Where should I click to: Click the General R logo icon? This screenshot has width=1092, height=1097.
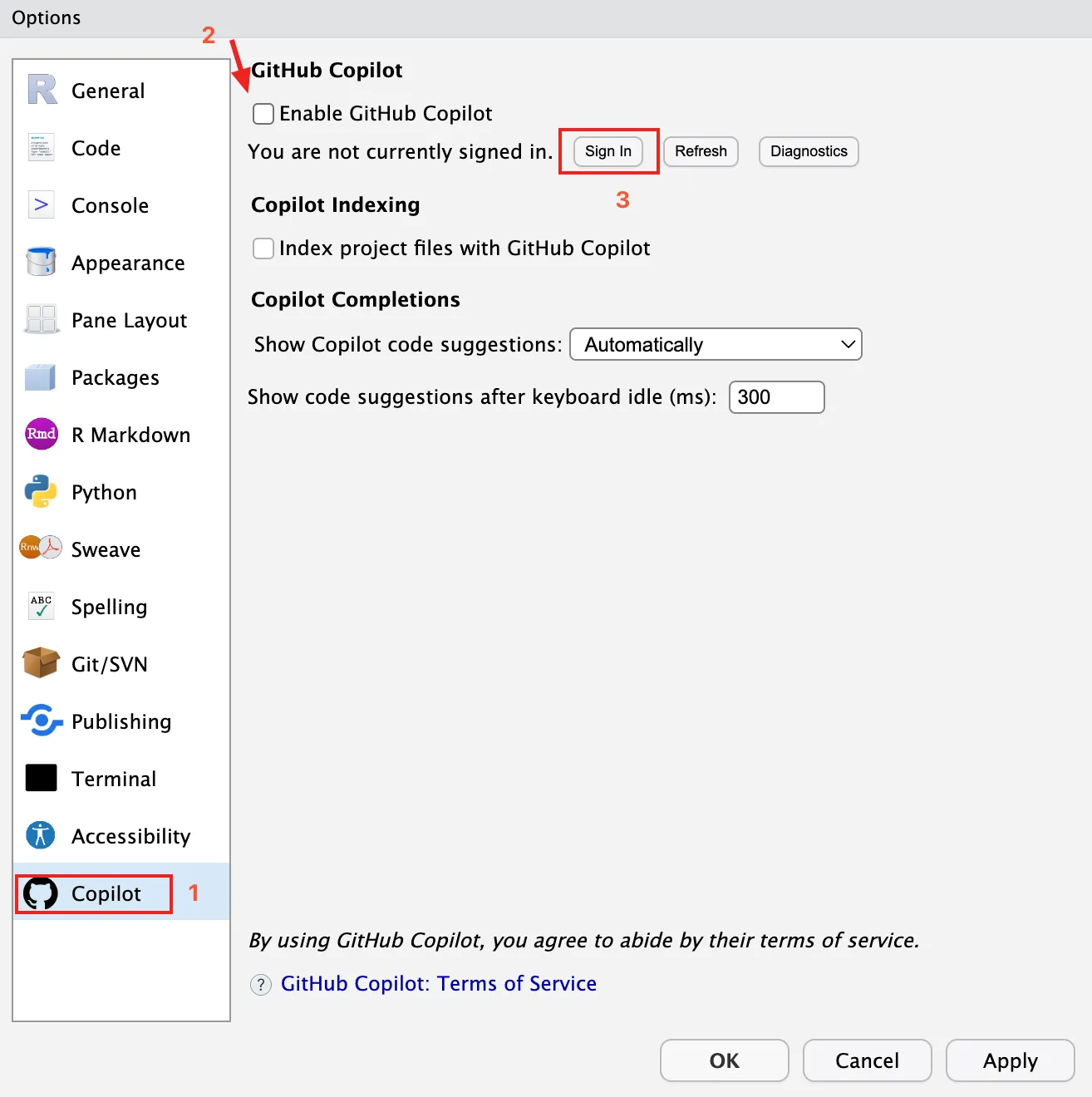click(x=42, y=90)
